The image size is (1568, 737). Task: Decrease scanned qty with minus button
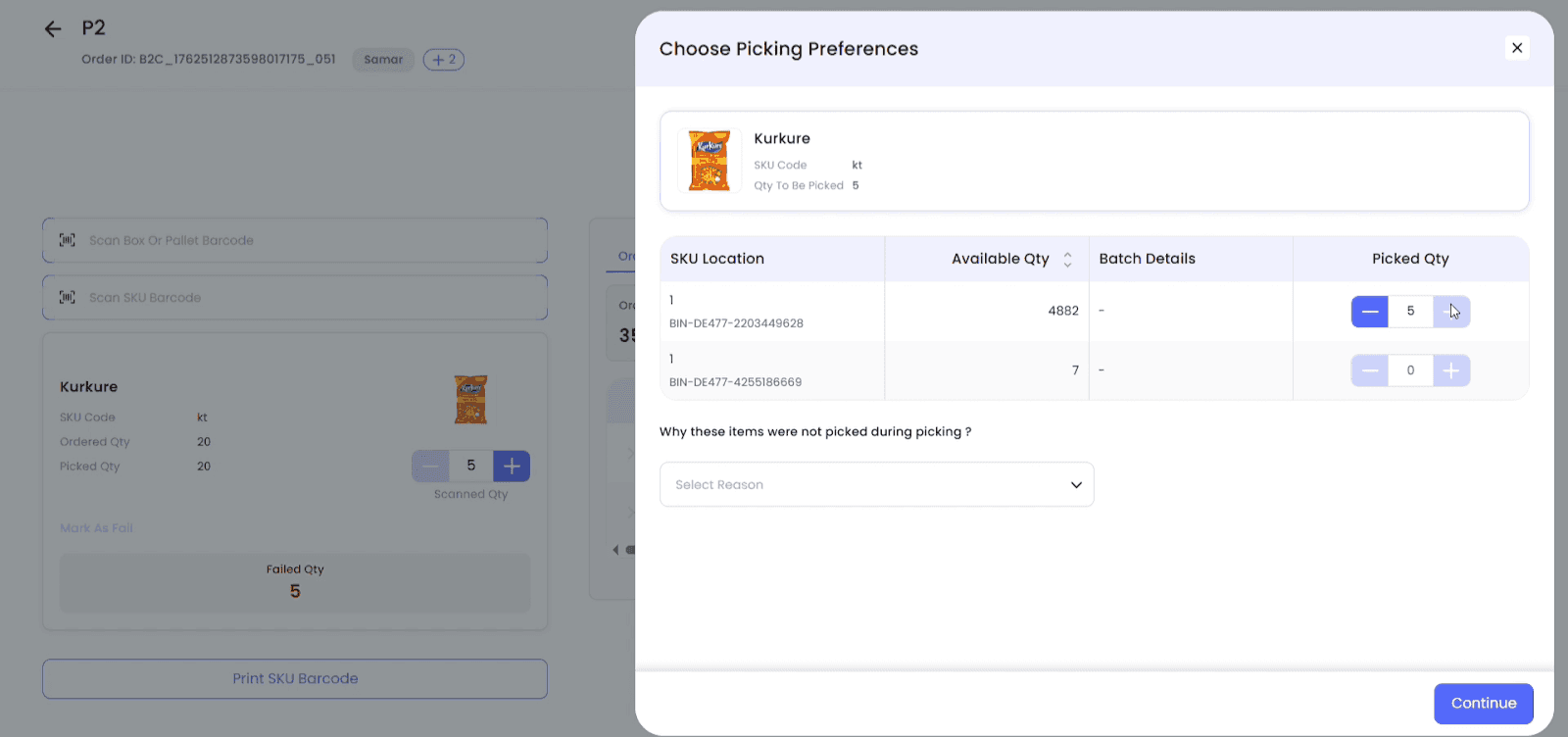(x=430, y=466)
